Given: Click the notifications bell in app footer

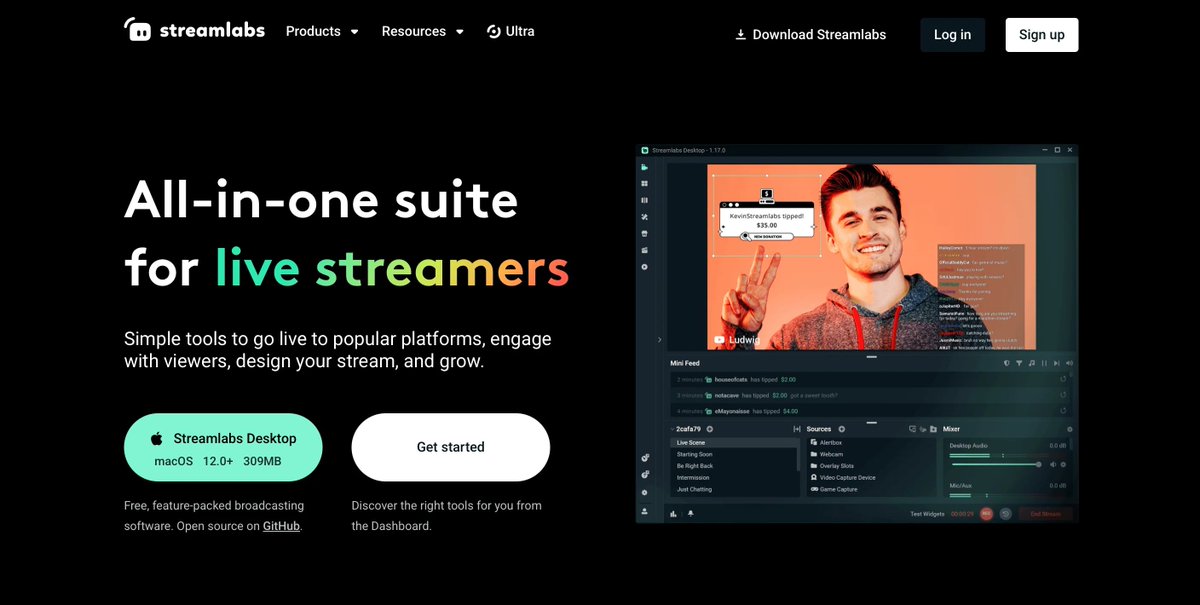Looking at the screenshot, I should (691, 514).
